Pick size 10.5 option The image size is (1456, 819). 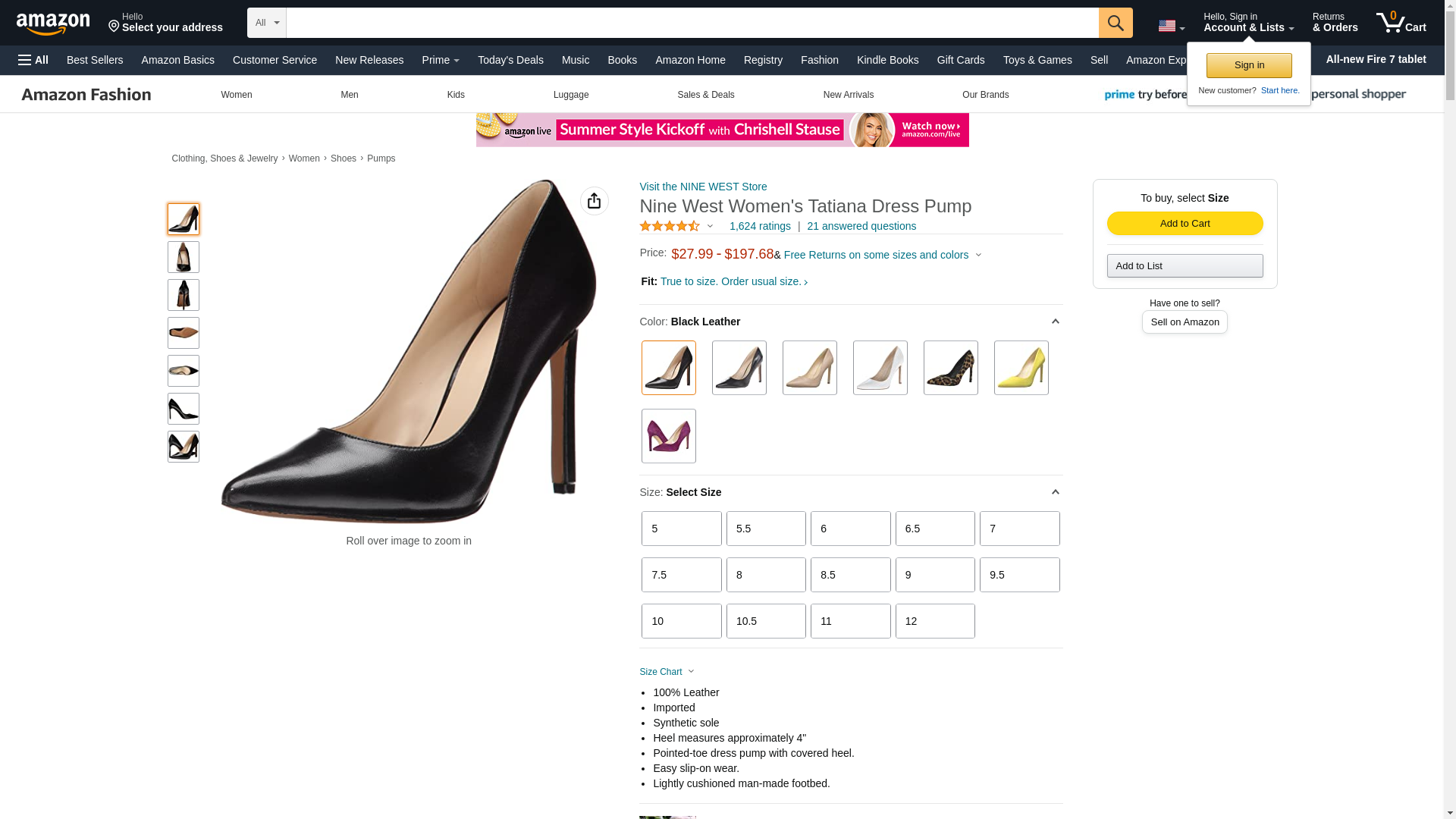tap(765, 621)
